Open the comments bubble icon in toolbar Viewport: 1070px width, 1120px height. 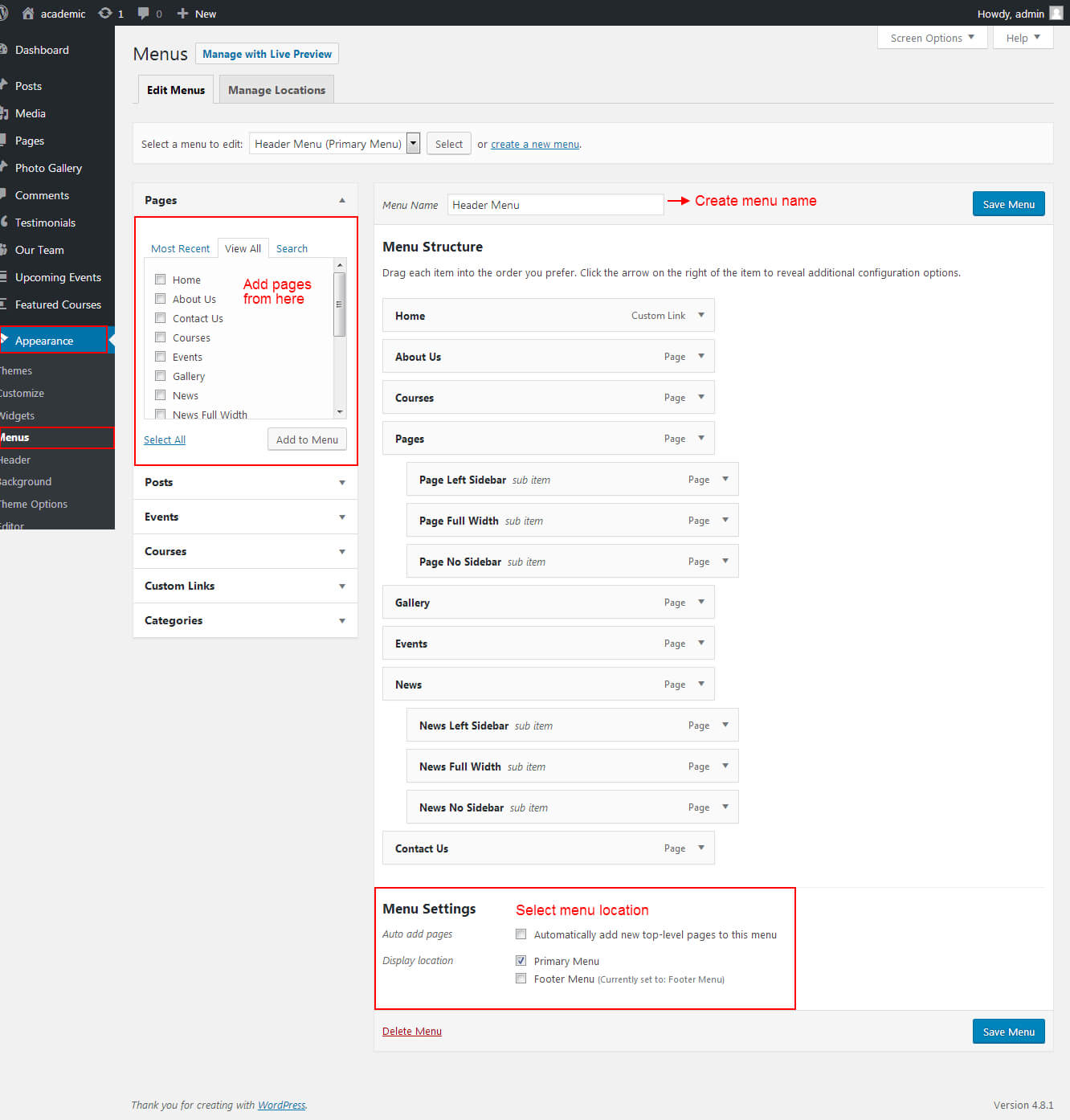click(144, 13)
